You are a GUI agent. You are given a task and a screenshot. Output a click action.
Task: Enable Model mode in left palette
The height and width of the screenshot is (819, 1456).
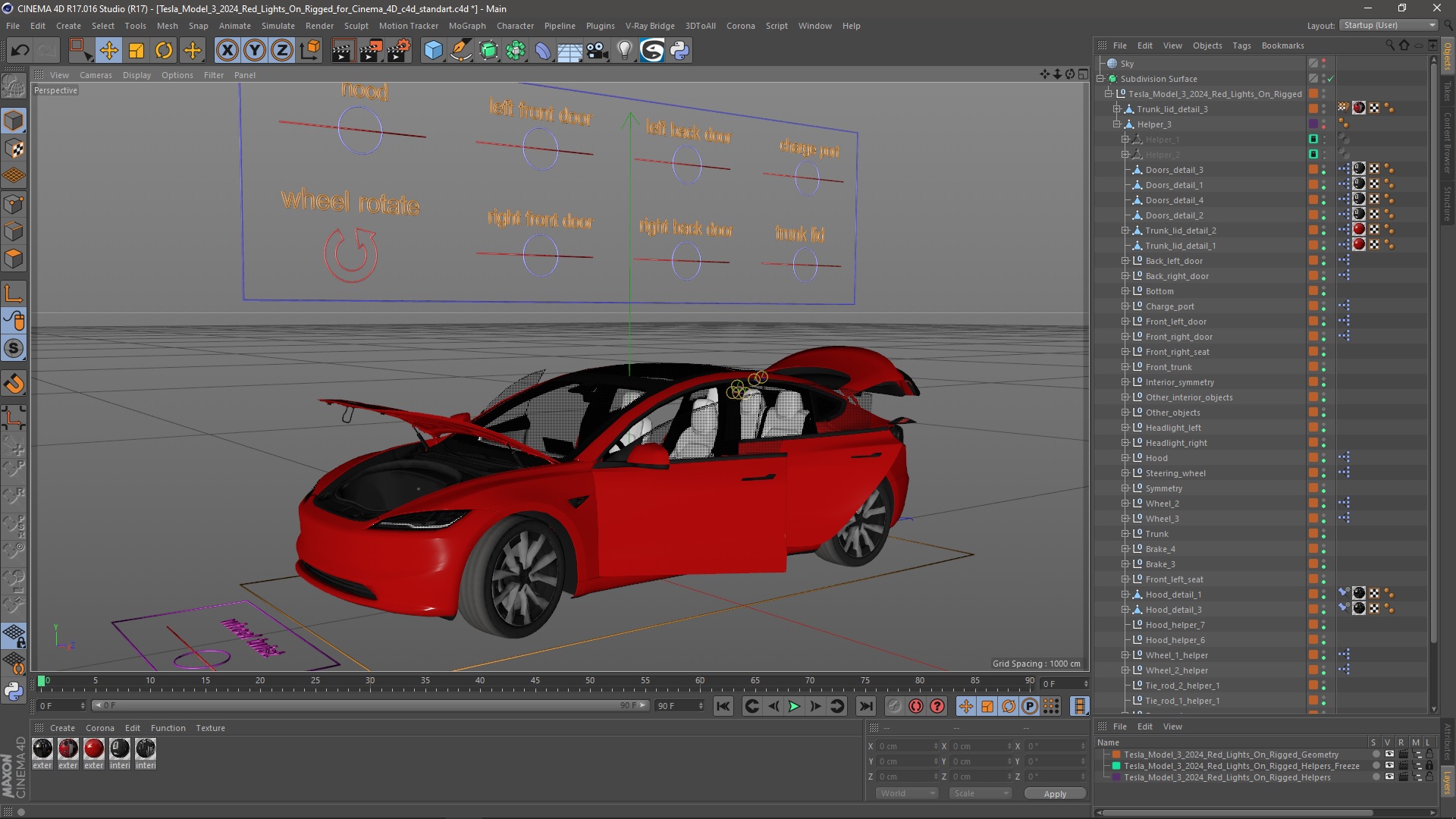tap(14, 121)
